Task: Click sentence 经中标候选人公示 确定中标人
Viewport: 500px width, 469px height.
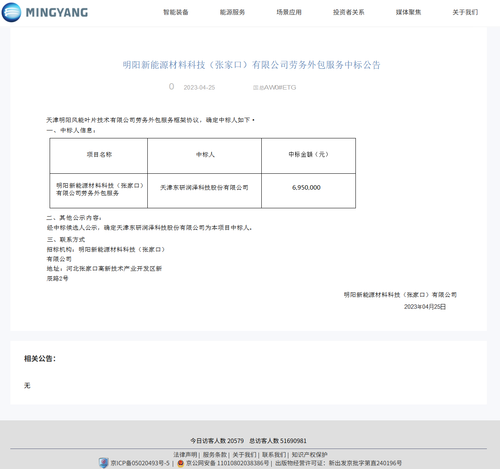Action: 149,228
